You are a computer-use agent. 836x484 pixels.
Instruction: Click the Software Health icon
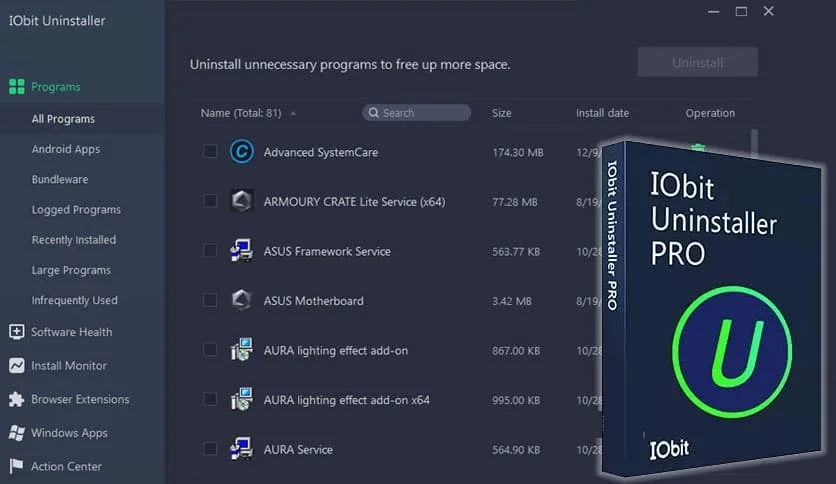[17, 332]
